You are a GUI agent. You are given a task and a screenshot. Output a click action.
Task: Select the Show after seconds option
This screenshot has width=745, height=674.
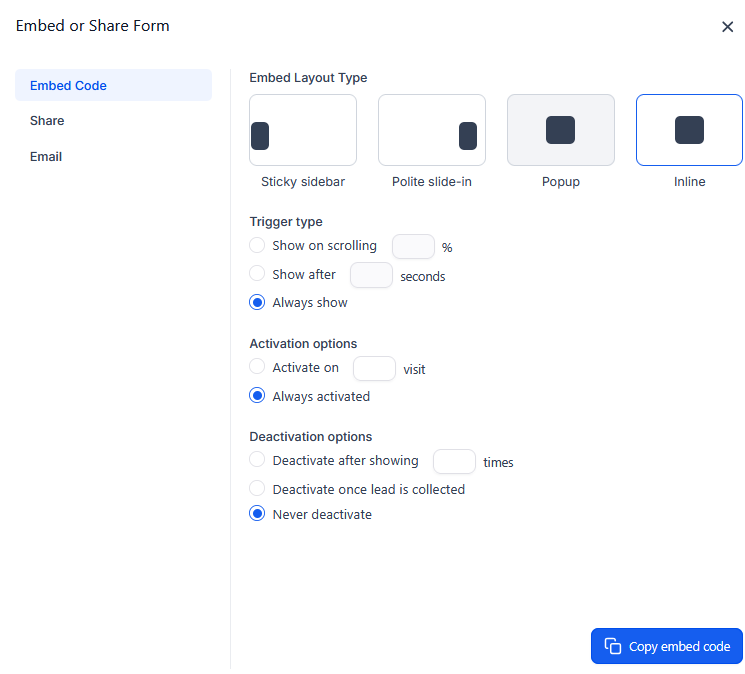coord(257,274)
